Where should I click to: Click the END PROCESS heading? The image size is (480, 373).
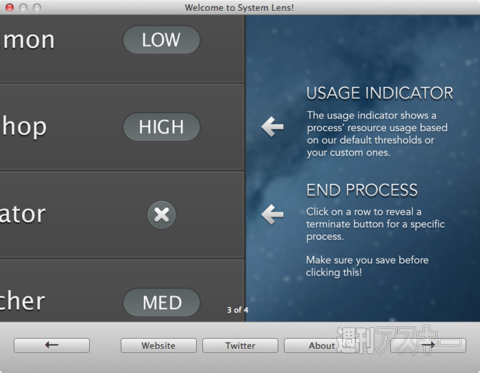coord(362,190)
